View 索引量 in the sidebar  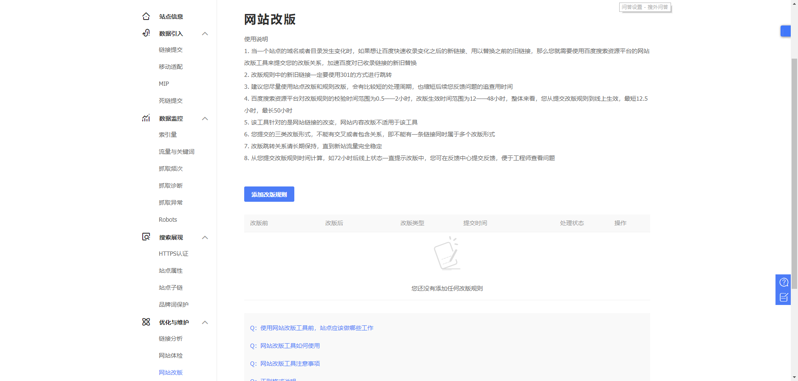pyautogui.click(x=168, y=135)
